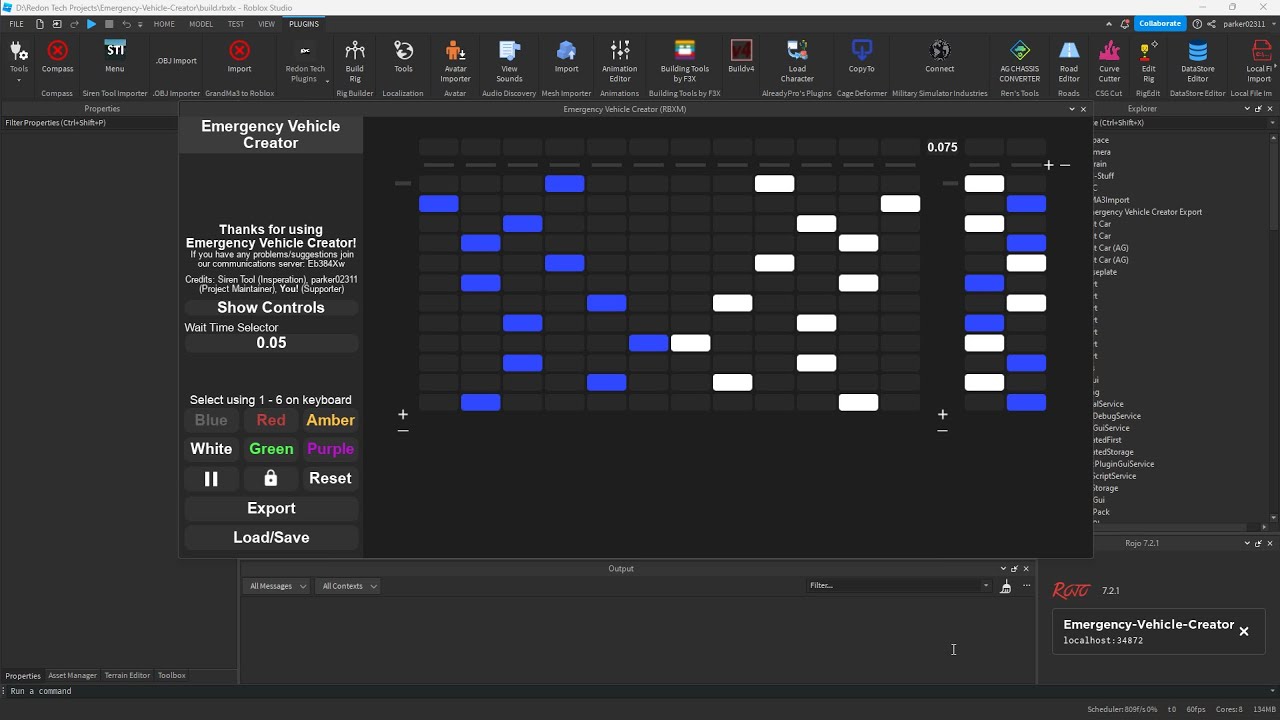Open the quick access toolbar customize arrow
This screenshot has width=1280, height=720.
tap(140, 24)
